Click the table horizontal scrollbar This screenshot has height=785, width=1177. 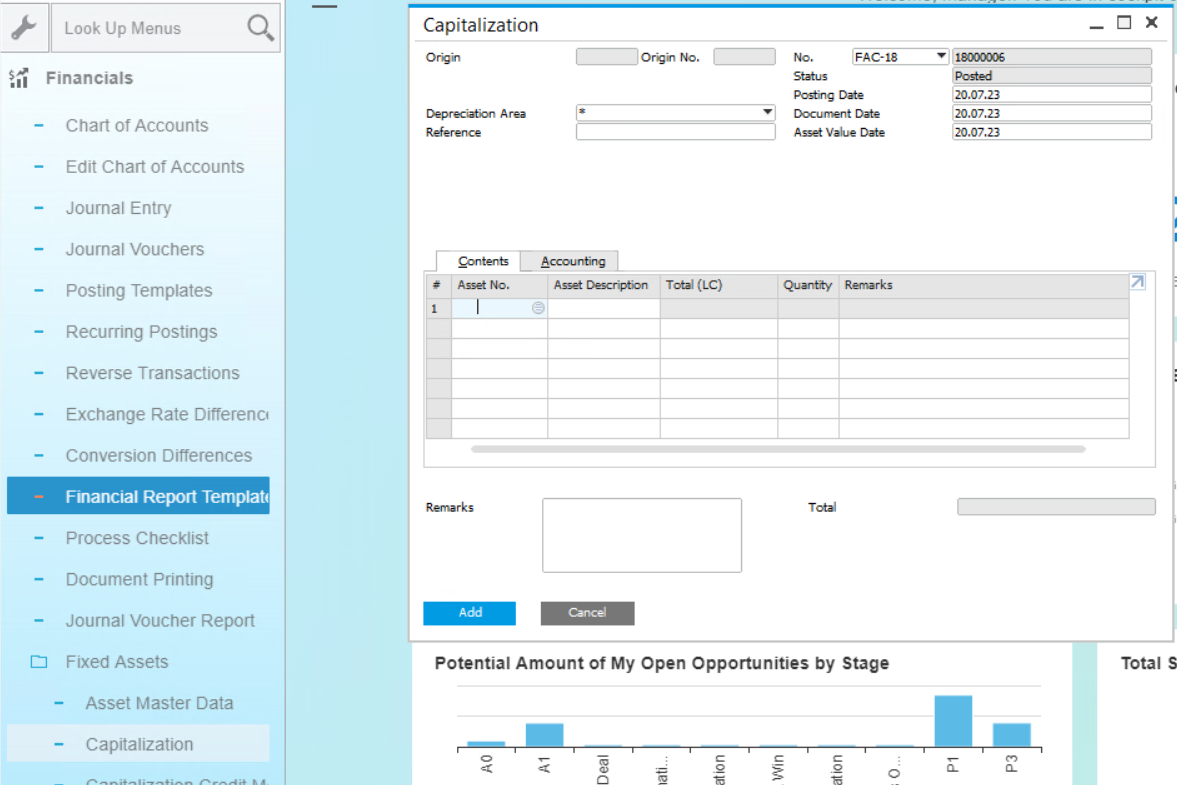pos(778,449)
